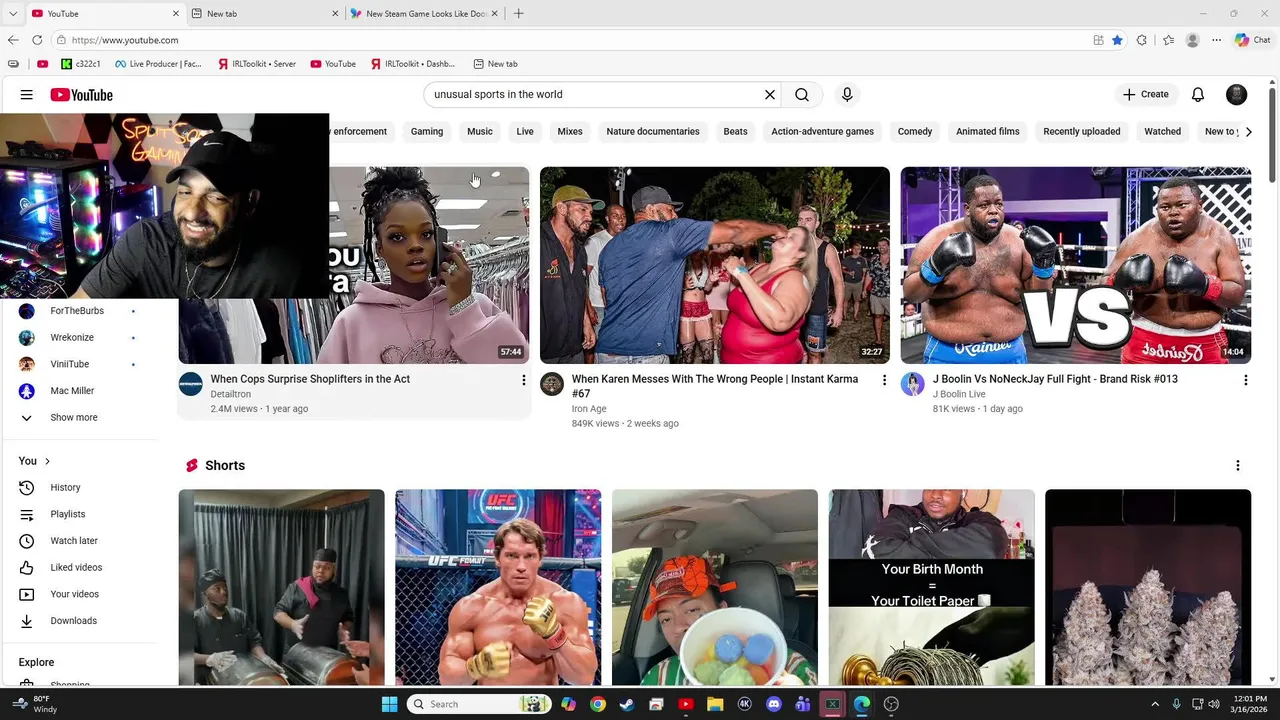Click the magnifier search button
This screenshot has height=720, width=1280.
(802, 95)
